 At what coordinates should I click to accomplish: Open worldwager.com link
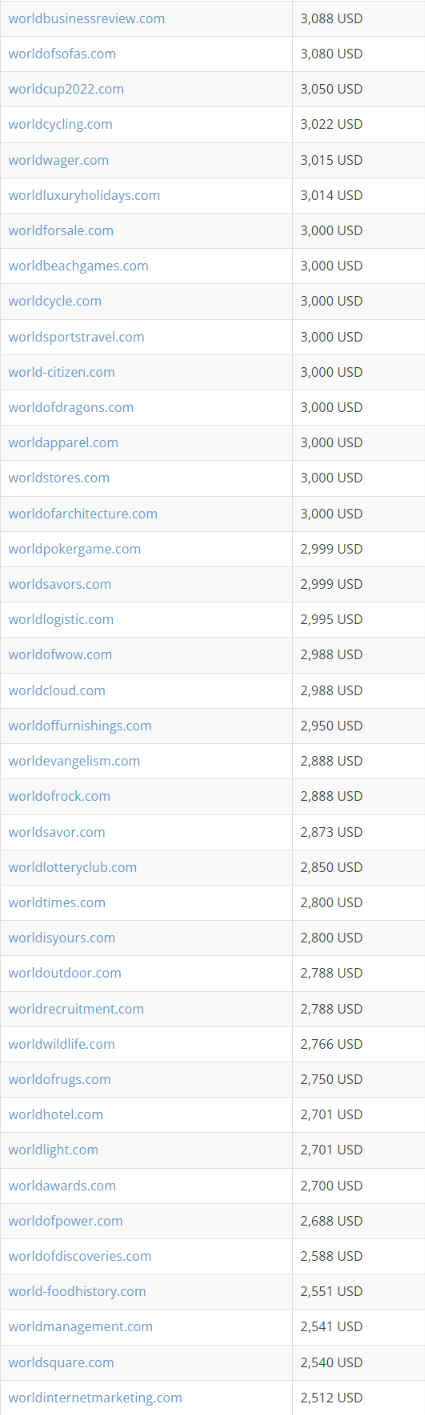59,160
